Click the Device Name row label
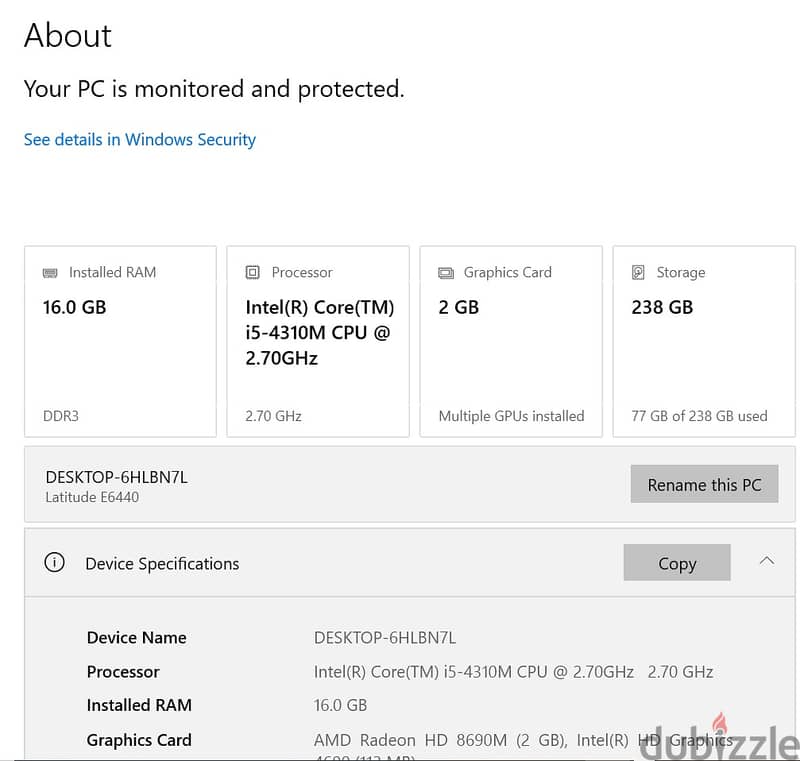 pos(137,638)
